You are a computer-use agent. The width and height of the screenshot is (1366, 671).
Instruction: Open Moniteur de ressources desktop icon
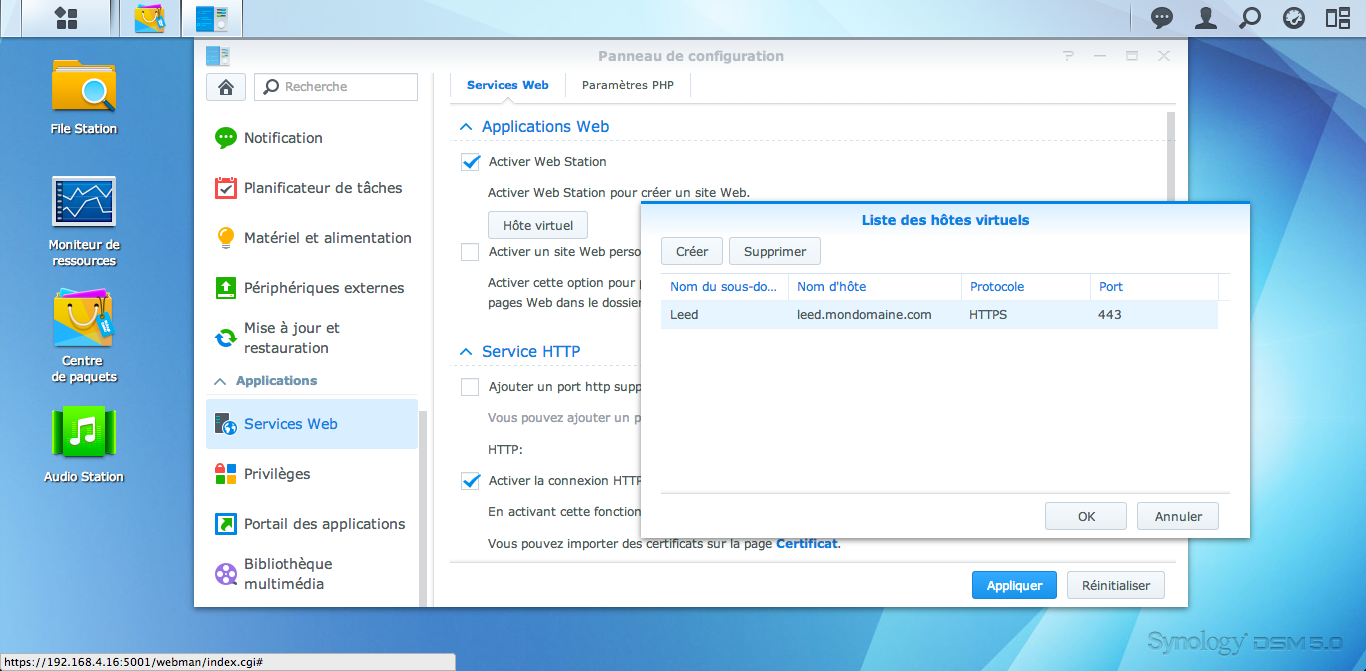pos(84,203)
